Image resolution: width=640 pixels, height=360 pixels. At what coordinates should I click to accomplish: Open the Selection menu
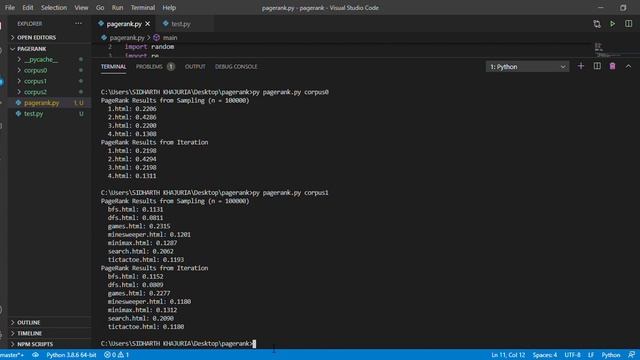point(53,8)
